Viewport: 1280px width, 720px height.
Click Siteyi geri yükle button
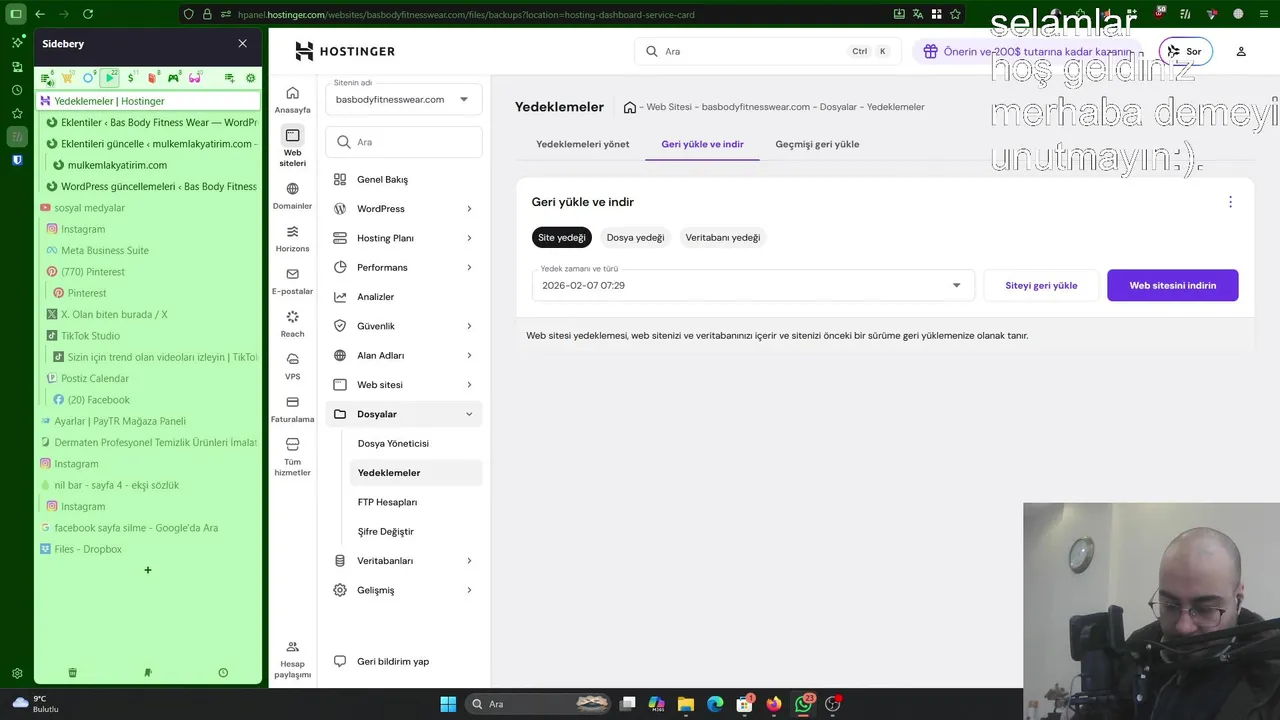point(1041,285)
